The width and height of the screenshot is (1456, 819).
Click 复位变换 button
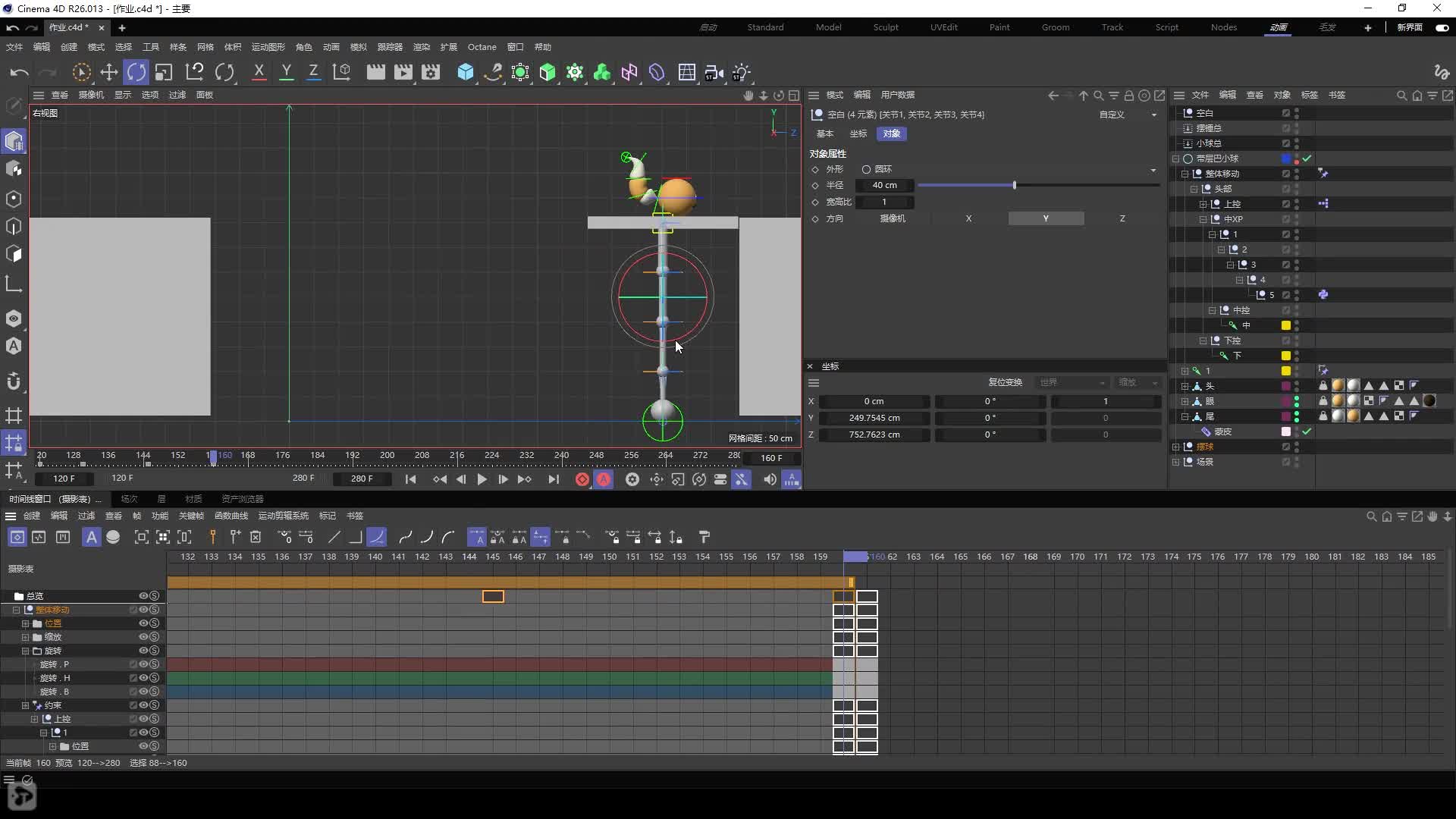pos(1005,382)
